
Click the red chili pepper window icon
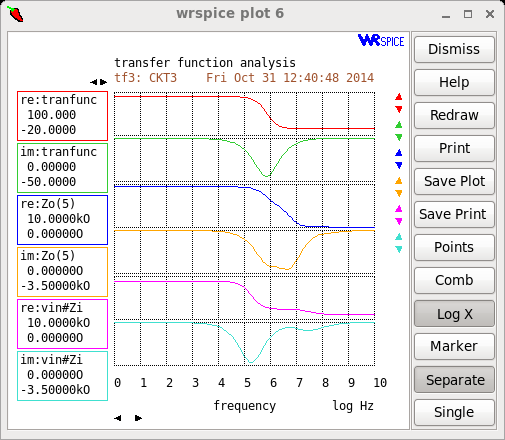coord(15,14)
